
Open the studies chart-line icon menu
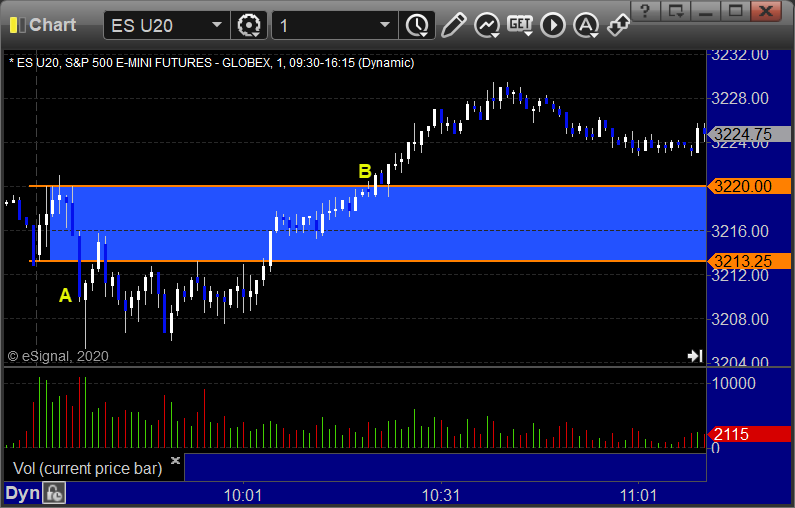487,25
